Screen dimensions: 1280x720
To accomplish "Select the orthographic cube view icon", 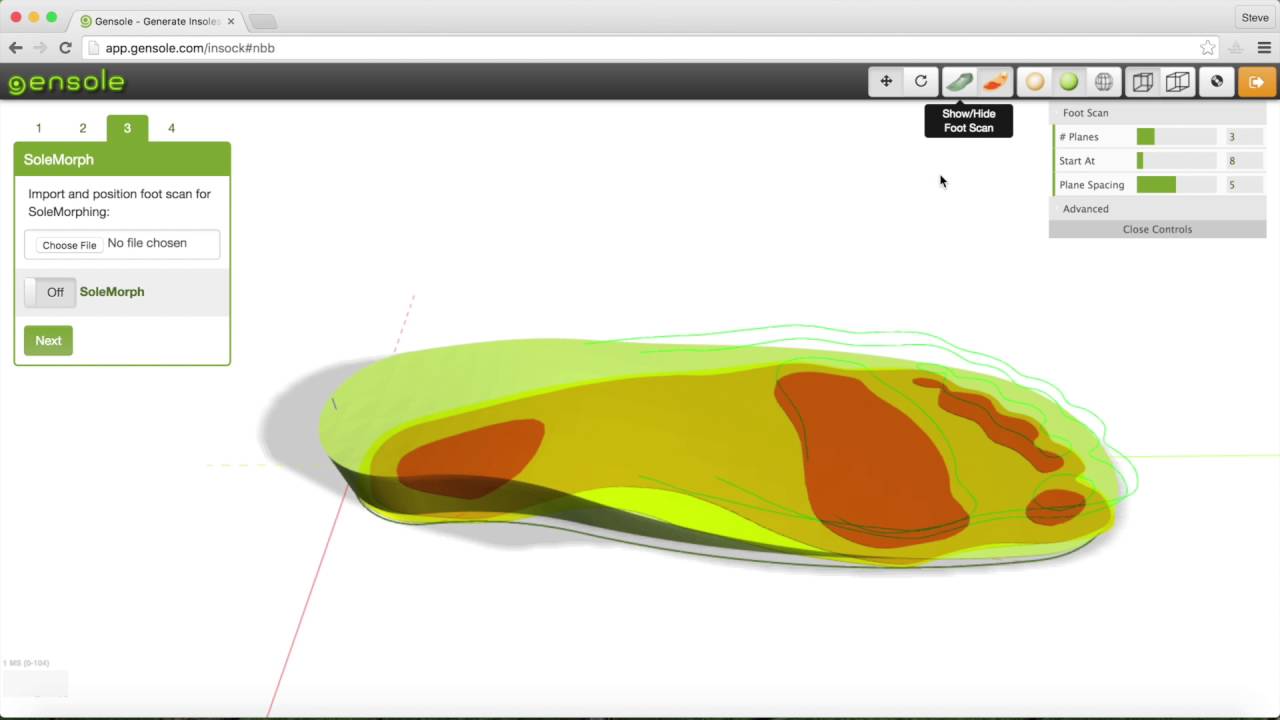I will 1178,82.
